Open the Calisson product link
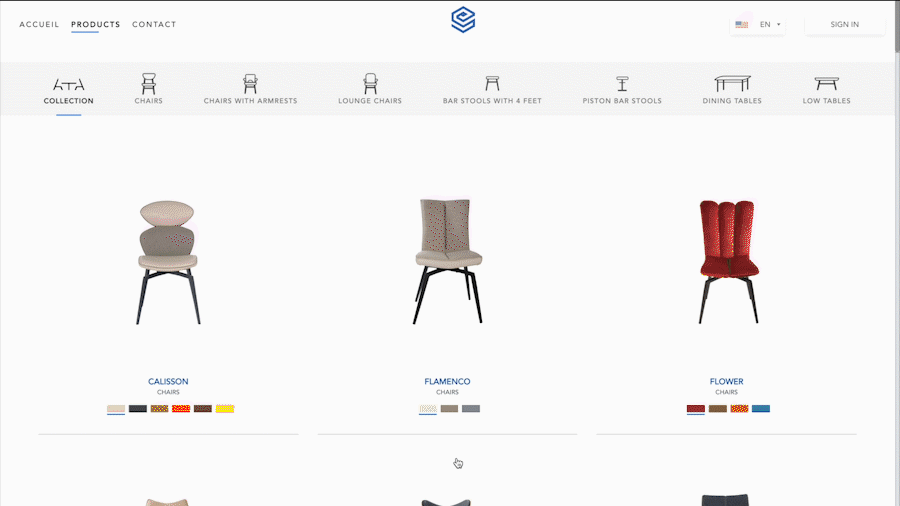Screen dimensions: 900x506 [x=168, y=382]
